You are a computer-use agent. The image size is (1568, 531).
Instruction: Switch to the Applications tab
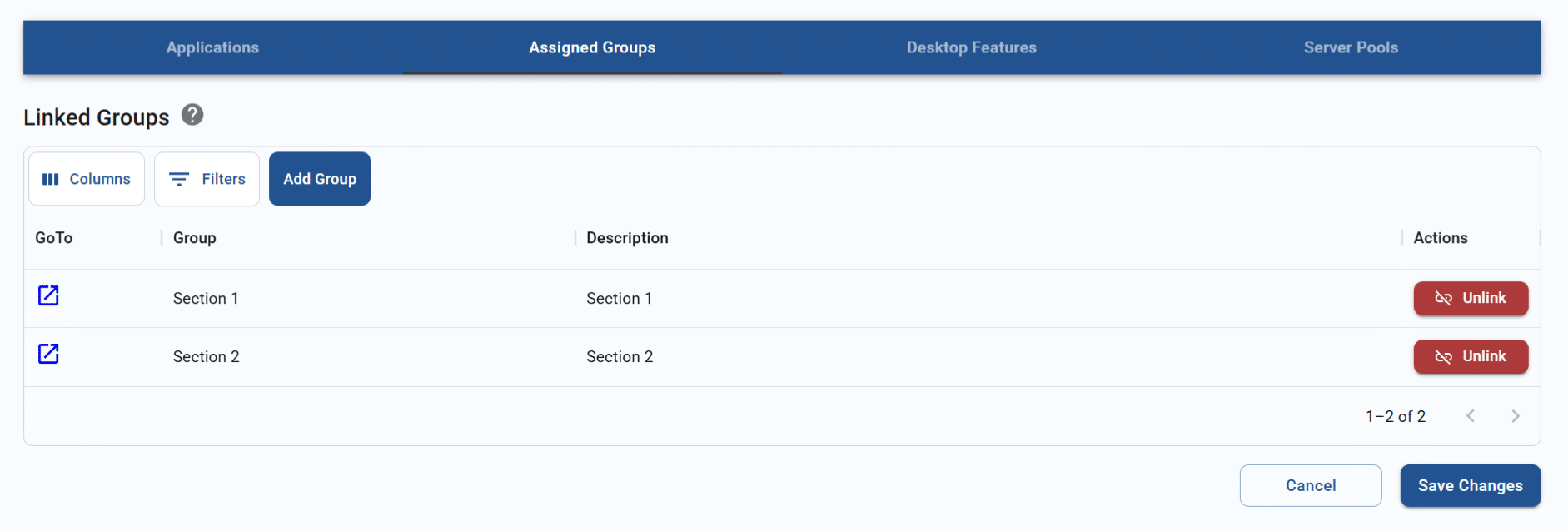(x=212, y=47)
